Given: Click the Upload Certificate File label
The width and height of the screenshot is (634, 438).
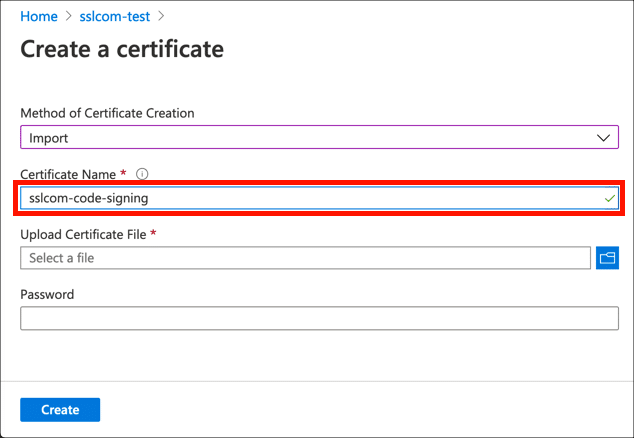Looking at the screenshot, I should pos(83,234).
